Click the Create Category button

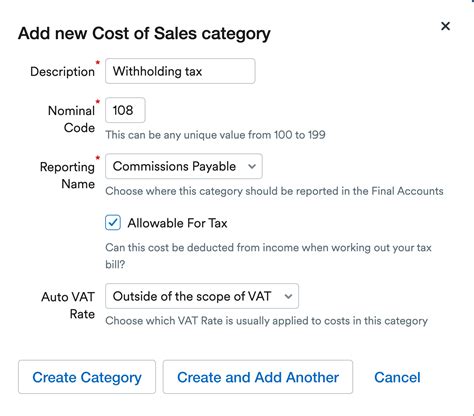87,377
